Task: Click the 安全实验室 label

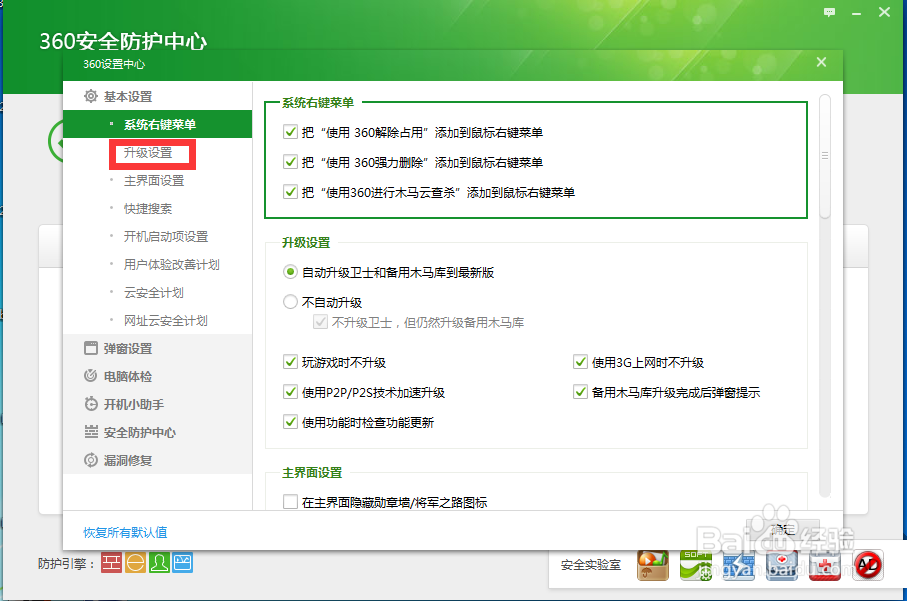Action: [591, 565]
